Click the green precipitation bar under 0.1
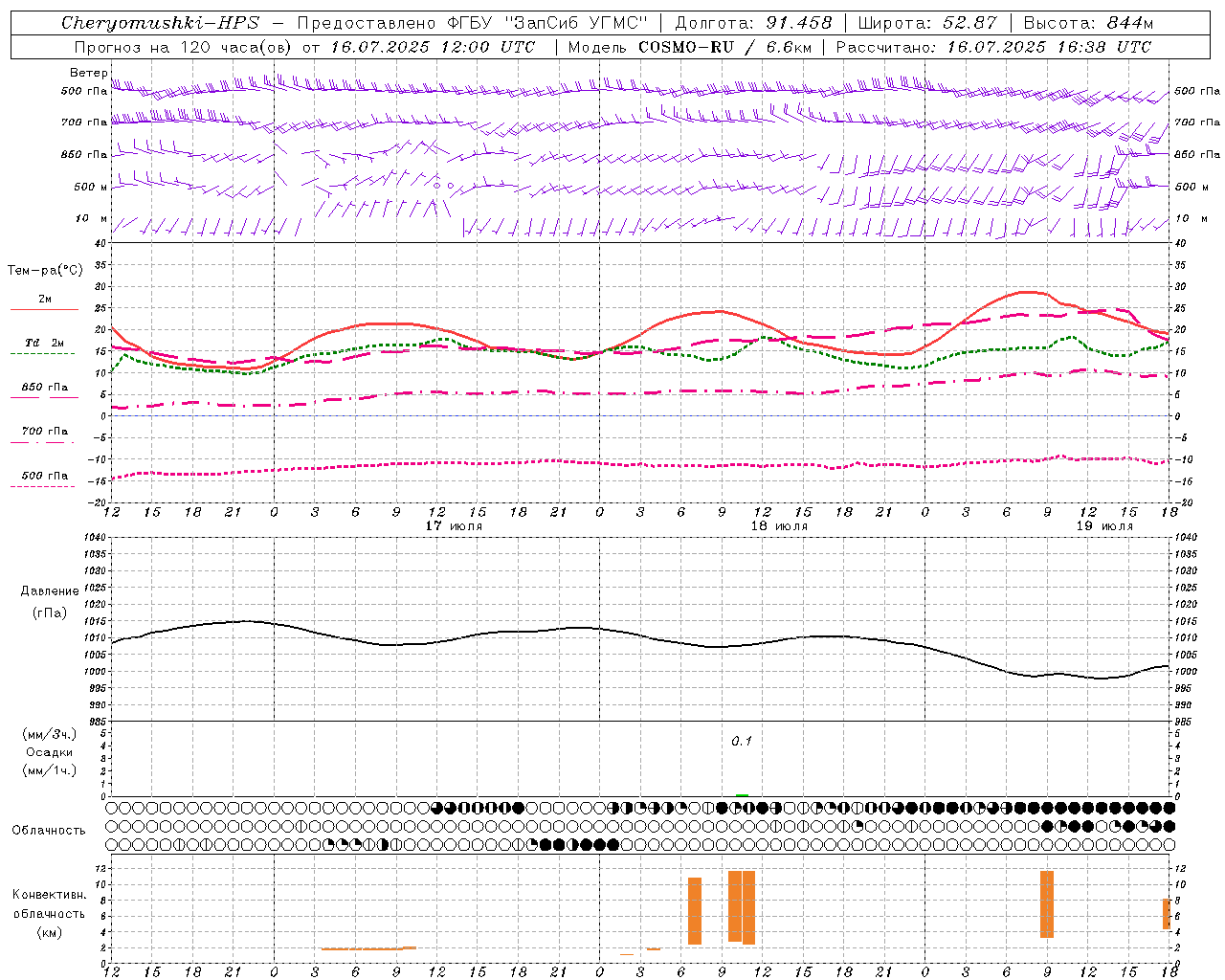 tap(742, 795)
